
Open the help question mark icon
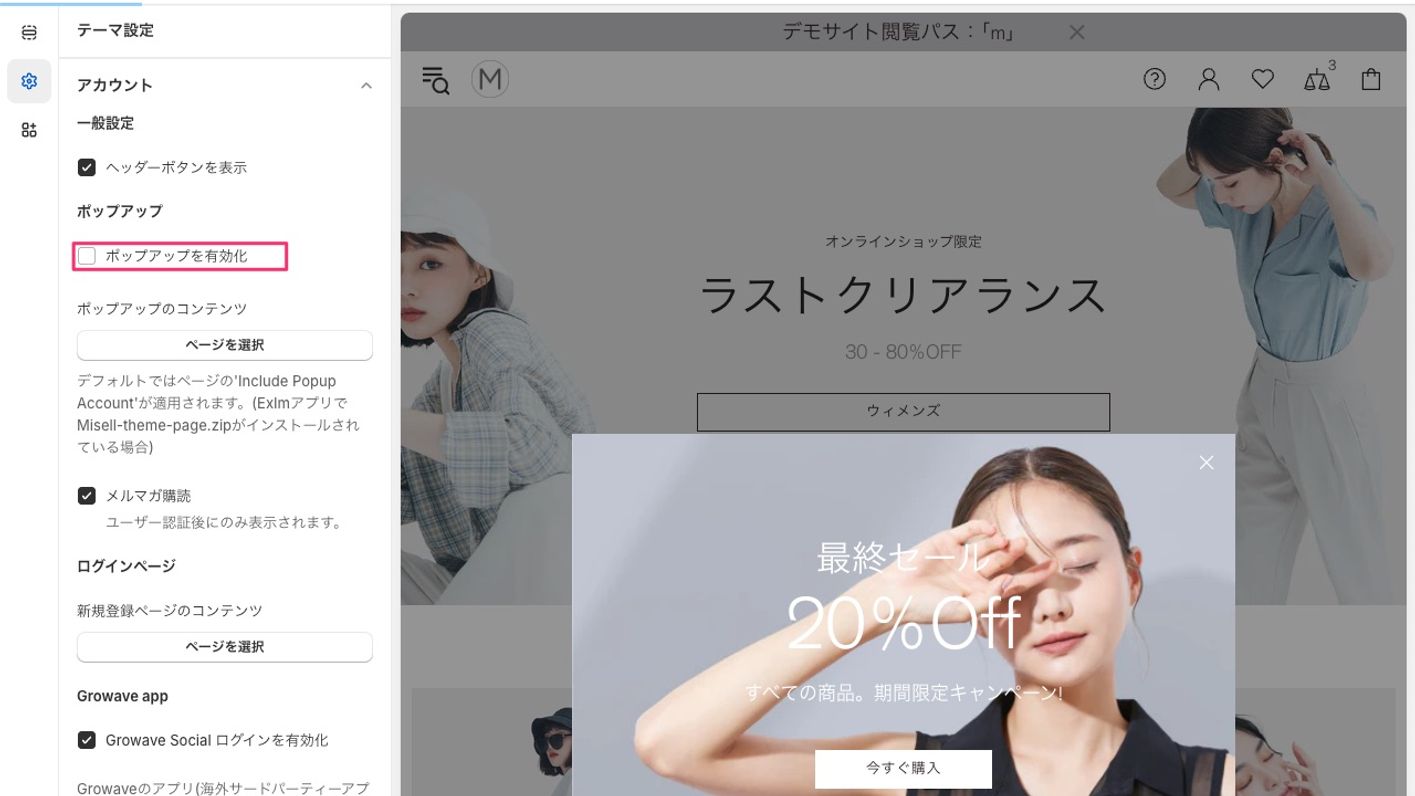coord(1155,79)
